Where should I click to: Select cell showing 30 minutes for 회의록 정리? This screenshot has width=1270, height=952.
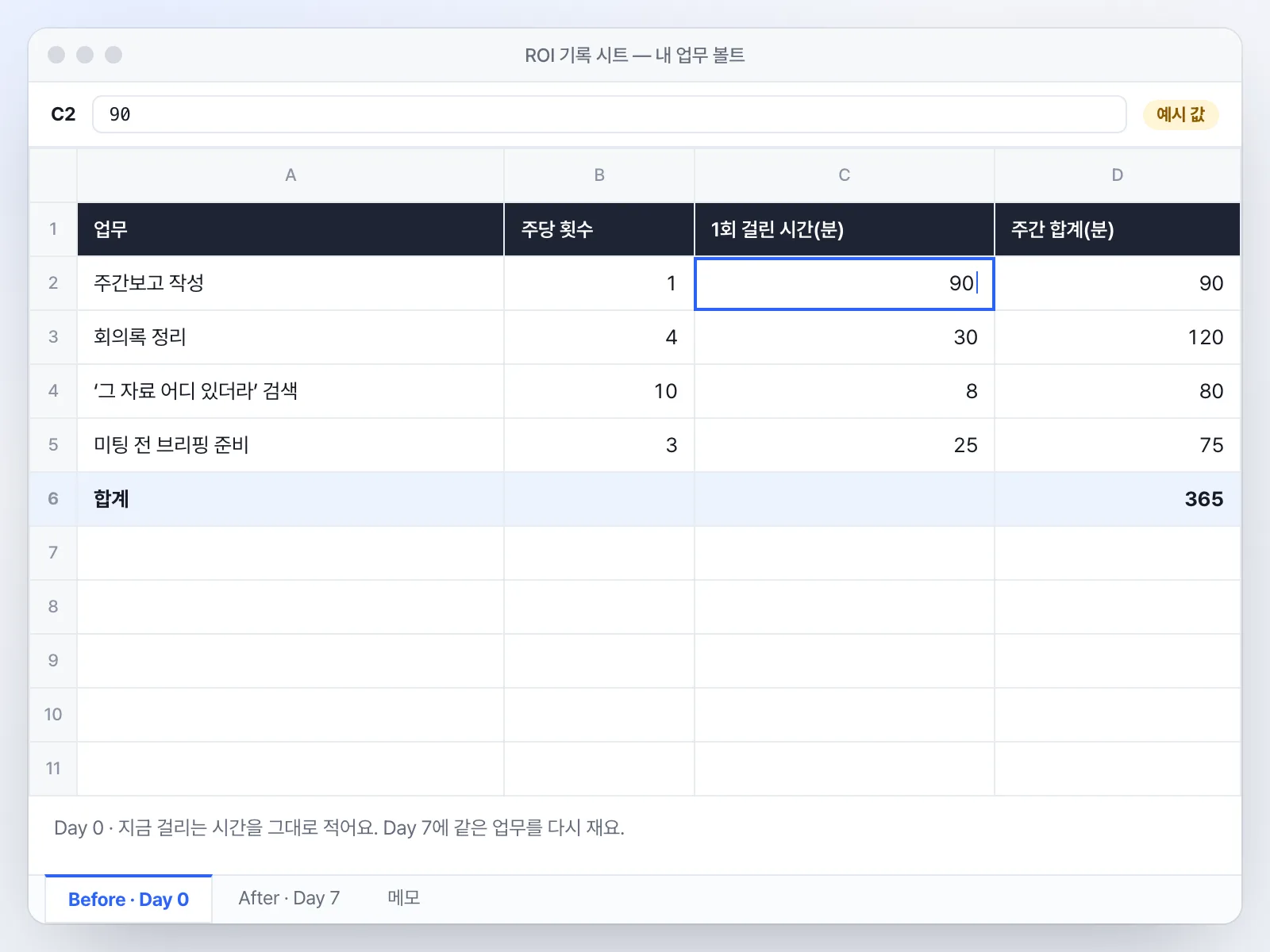click(x=845, y=337)
